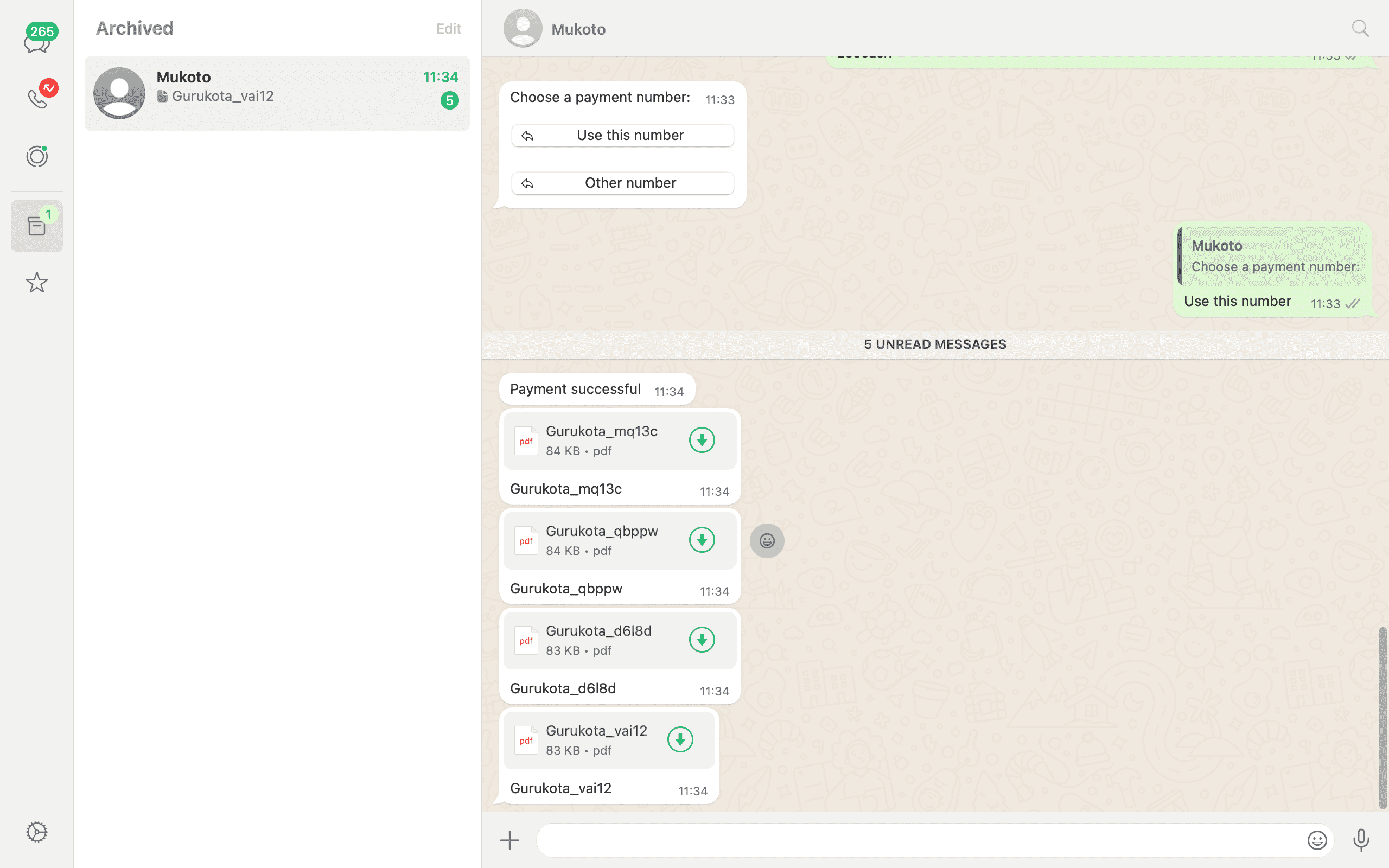Open Starred messages from sidebar
The width and height of the screenshot is (1389, 868).
coord(37,283)
